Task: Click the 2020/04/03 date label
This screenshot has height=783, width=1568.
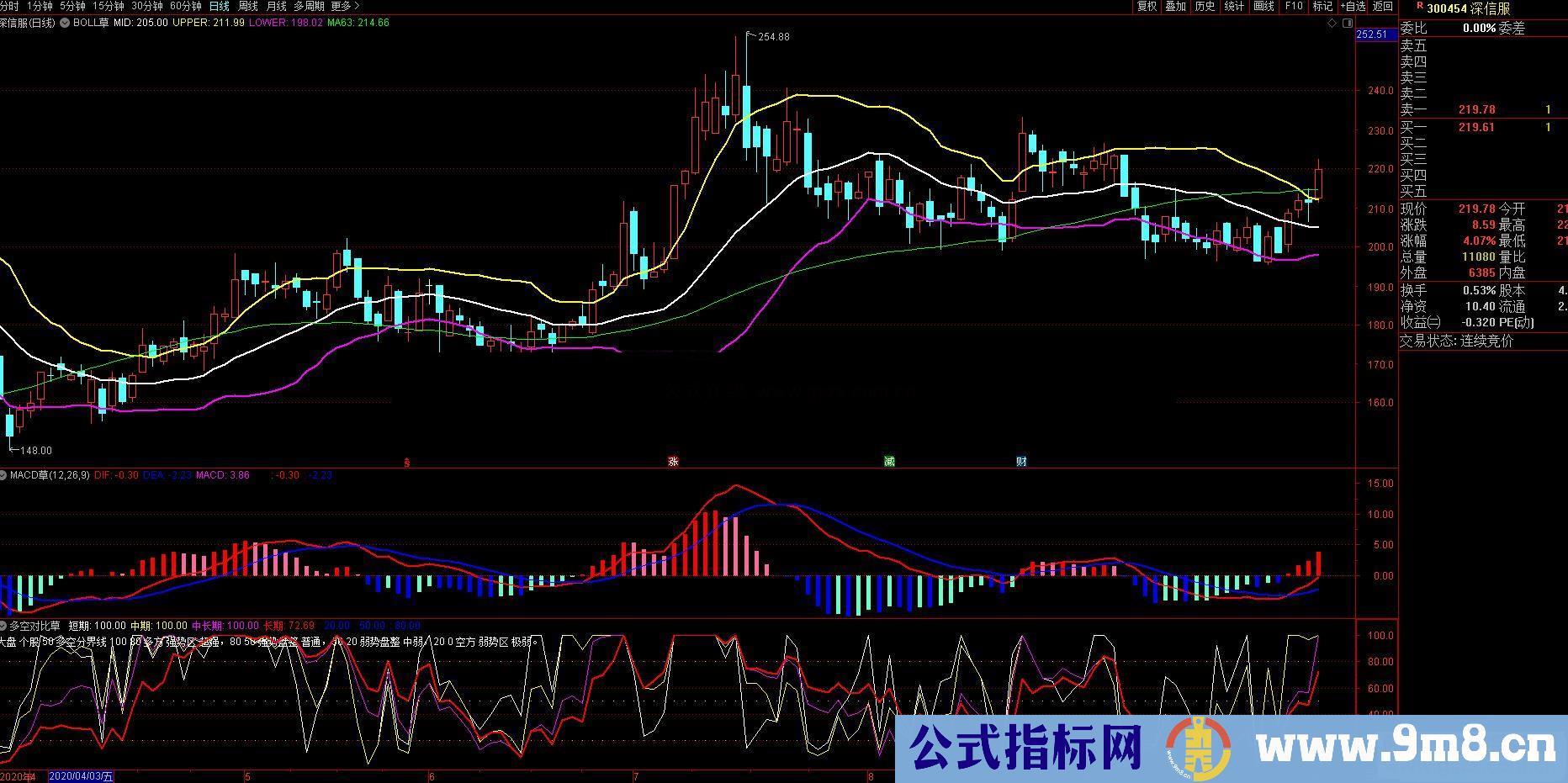Action: [81, 776]
